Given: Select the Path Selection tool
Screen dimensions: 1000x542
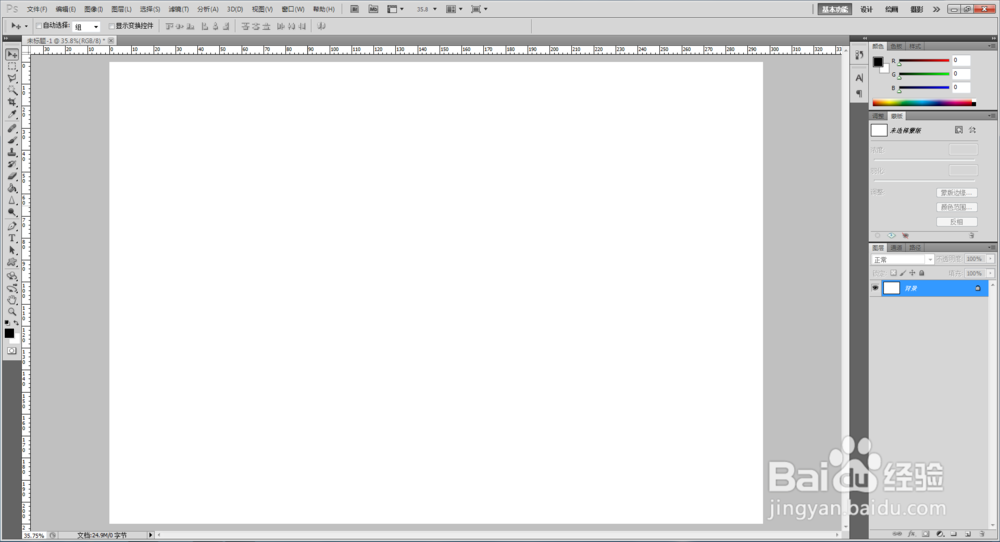Looking at the screenshot, I should click(11, 251).
